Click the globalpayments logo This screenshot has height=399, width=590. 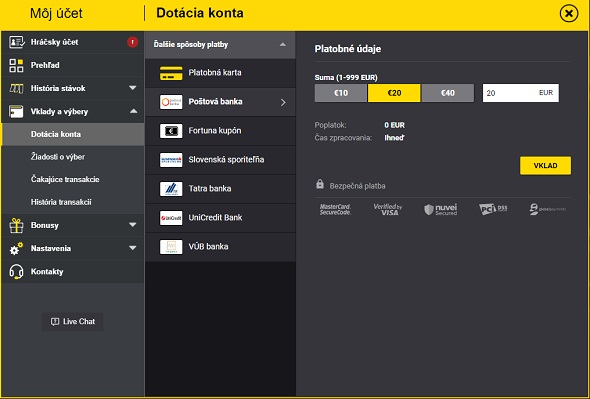point(547,209)
